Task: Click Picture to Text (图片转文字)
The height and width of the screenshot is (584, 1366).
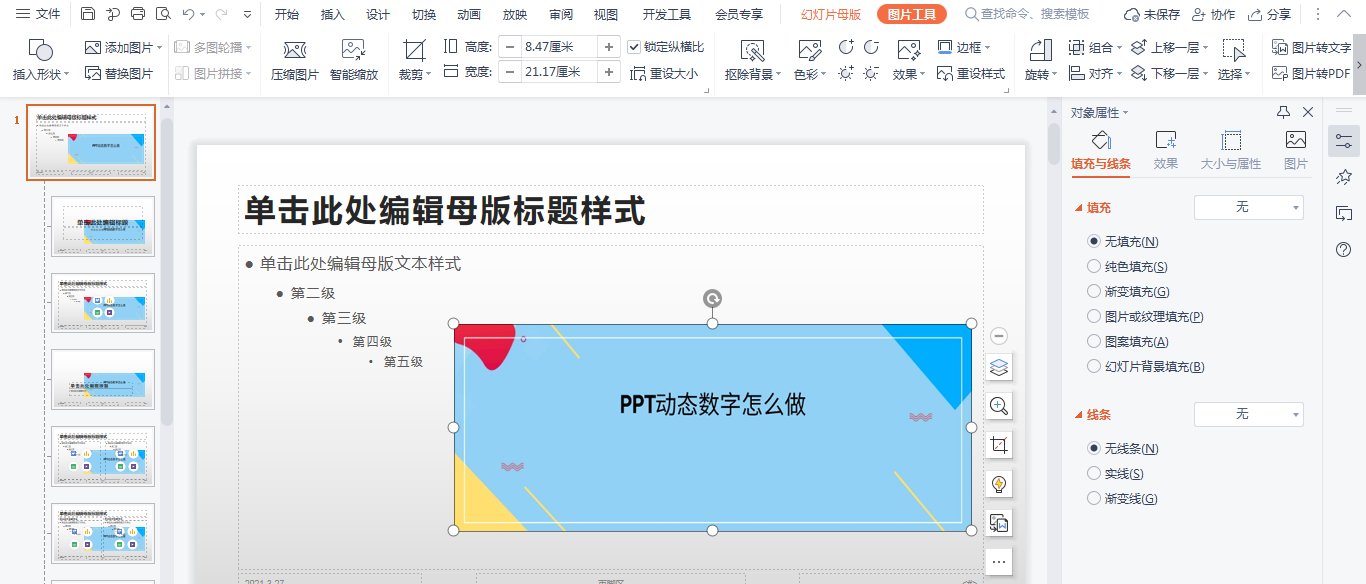Action: 1311,47
